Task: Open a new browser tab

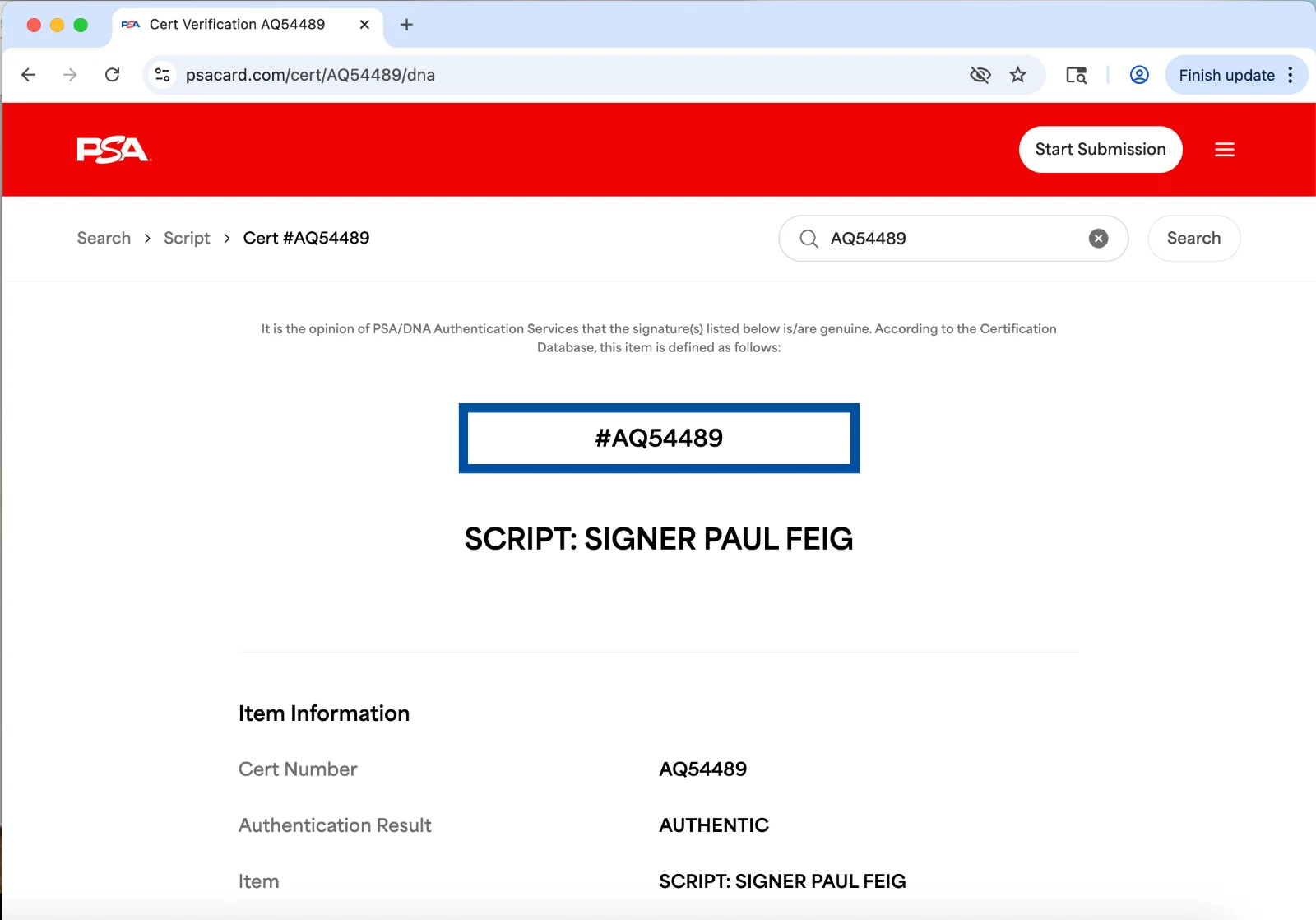Action: pyautogui.click(x=406, y=25)
